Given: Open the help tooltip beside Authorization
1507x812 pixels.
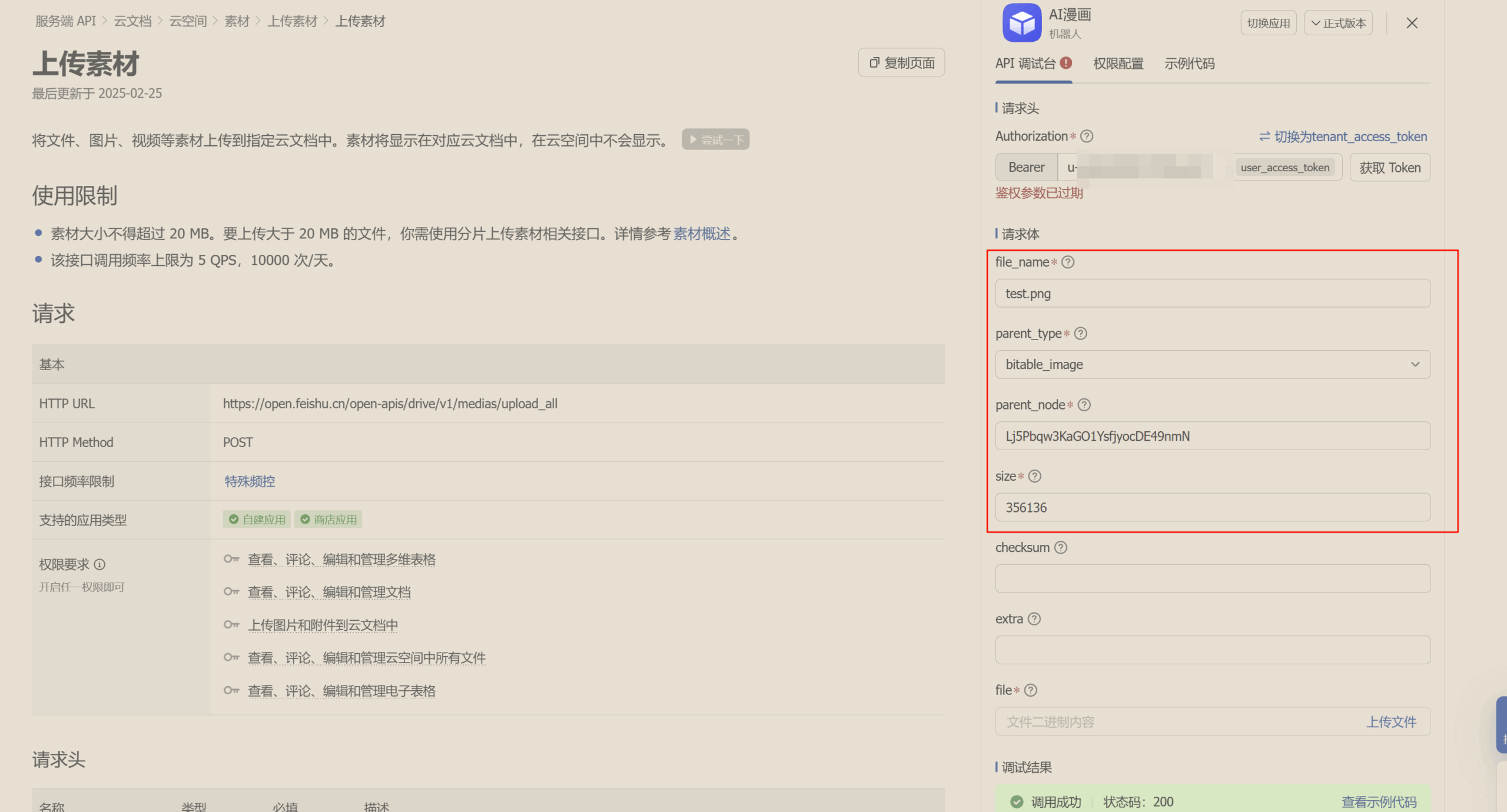Looking at the screenshot, I should [1087, 136].
